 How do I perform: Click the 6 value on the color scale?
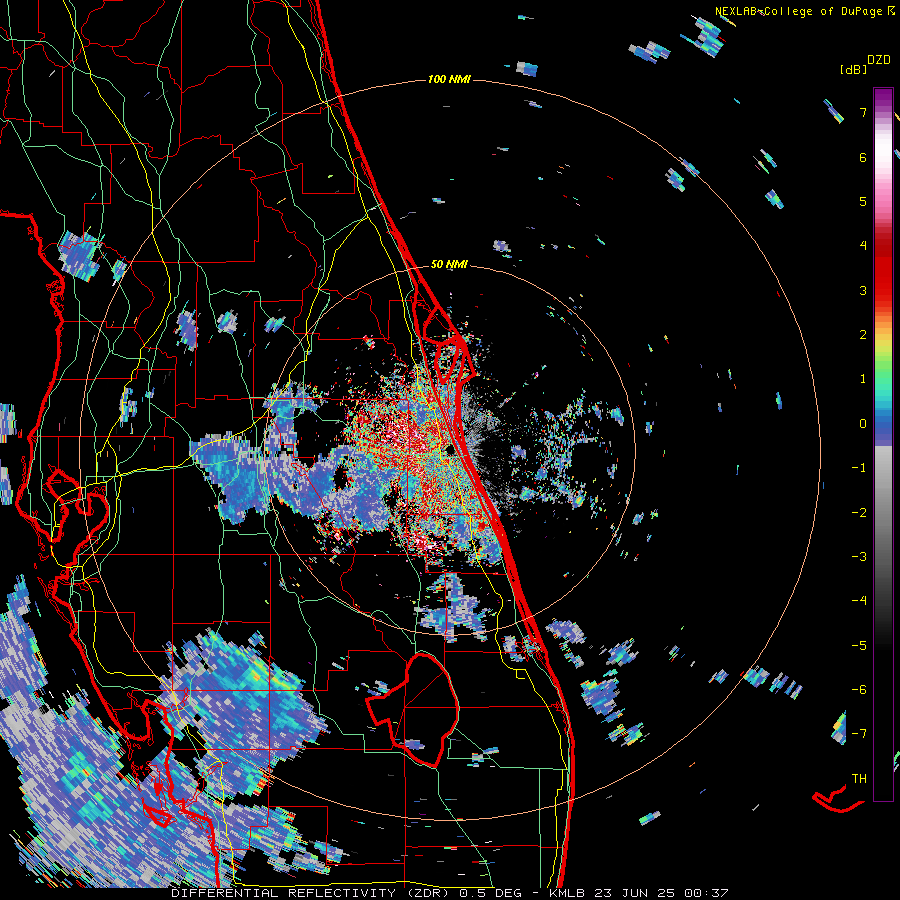tap(863, 157)
